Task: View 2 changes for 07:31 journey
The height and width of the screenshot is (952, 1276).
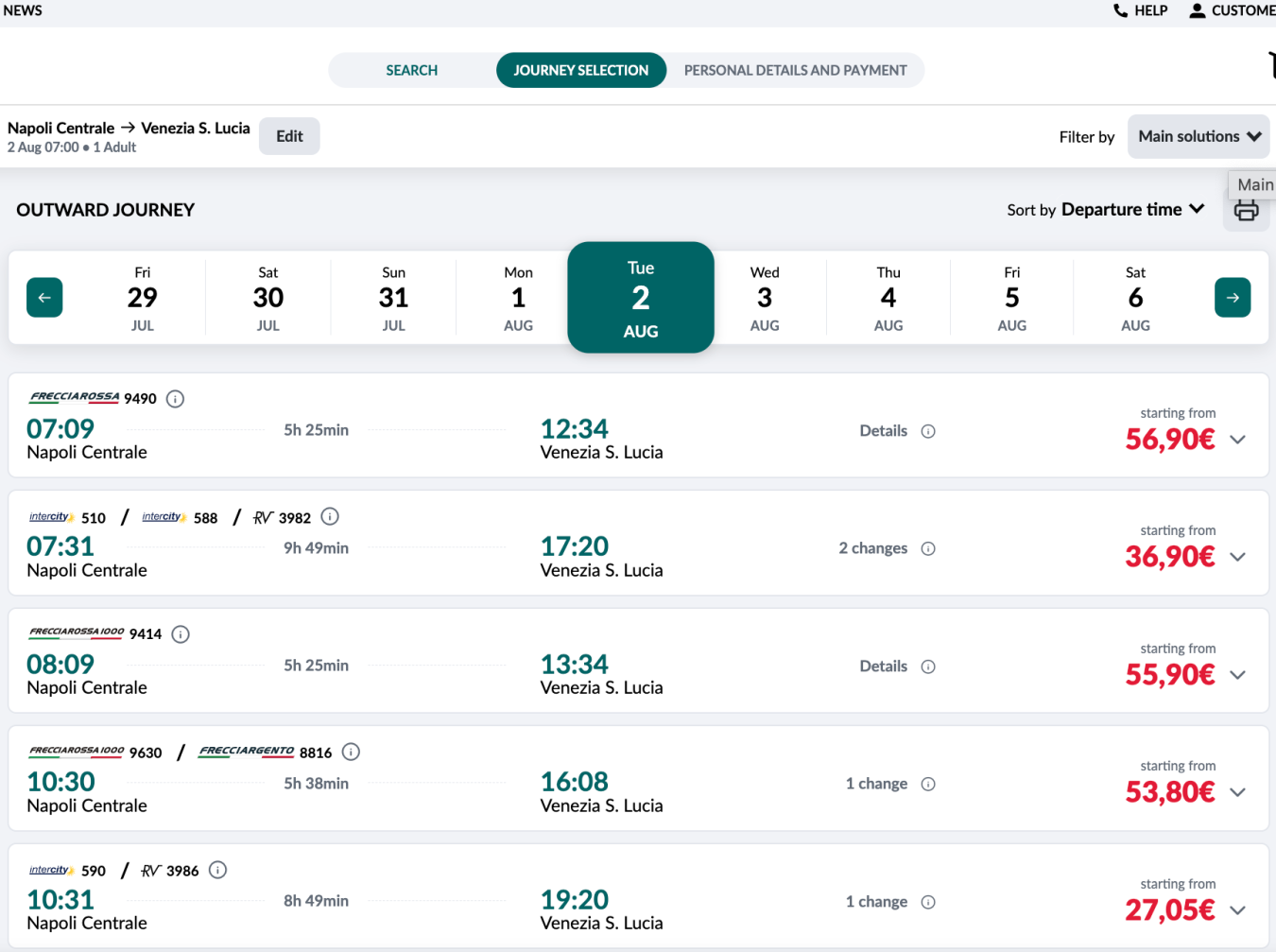Action: pos(873,548)
